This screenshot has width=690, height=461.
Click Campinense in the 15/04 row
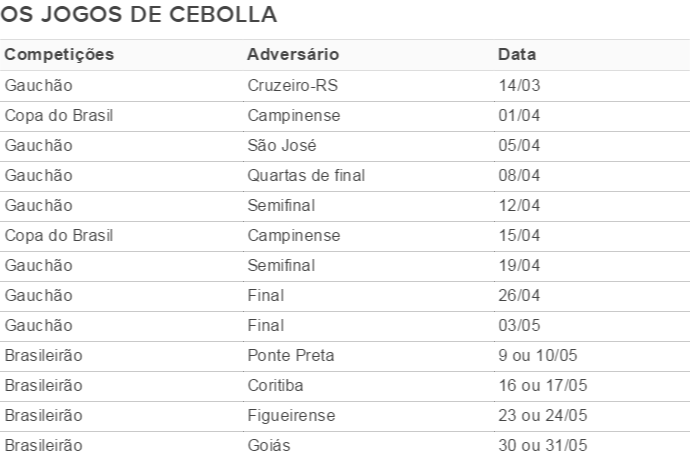coord(294,235)
